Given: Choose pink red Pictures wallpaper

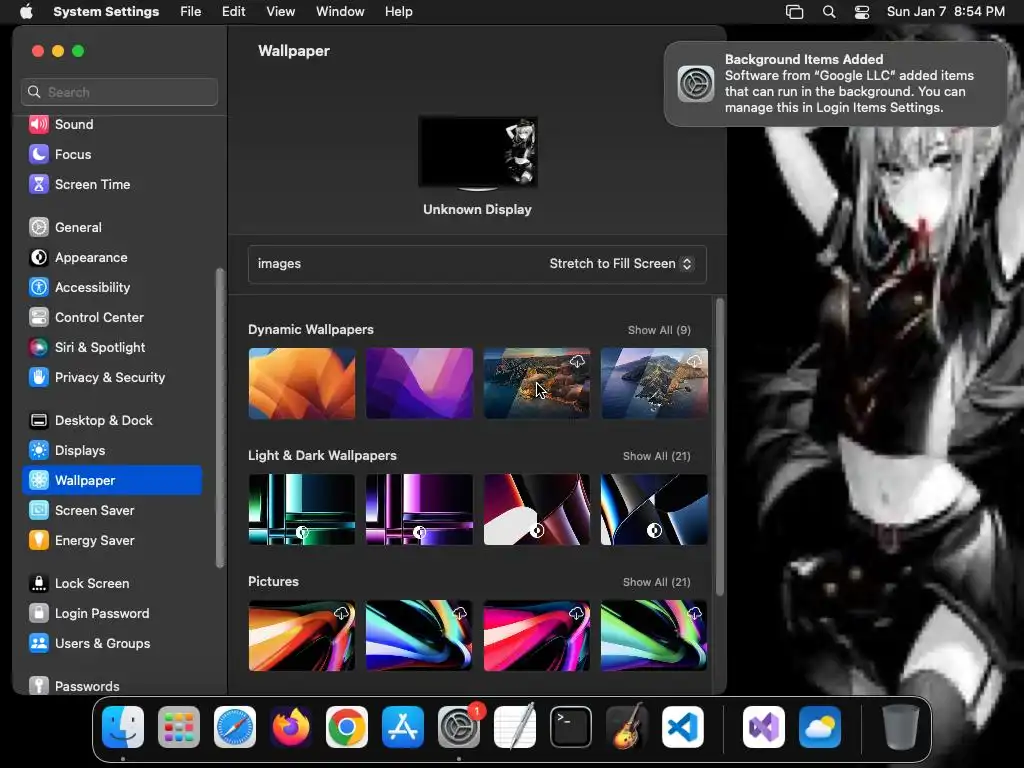Looking at the screenshot, I should coord(537,635).
